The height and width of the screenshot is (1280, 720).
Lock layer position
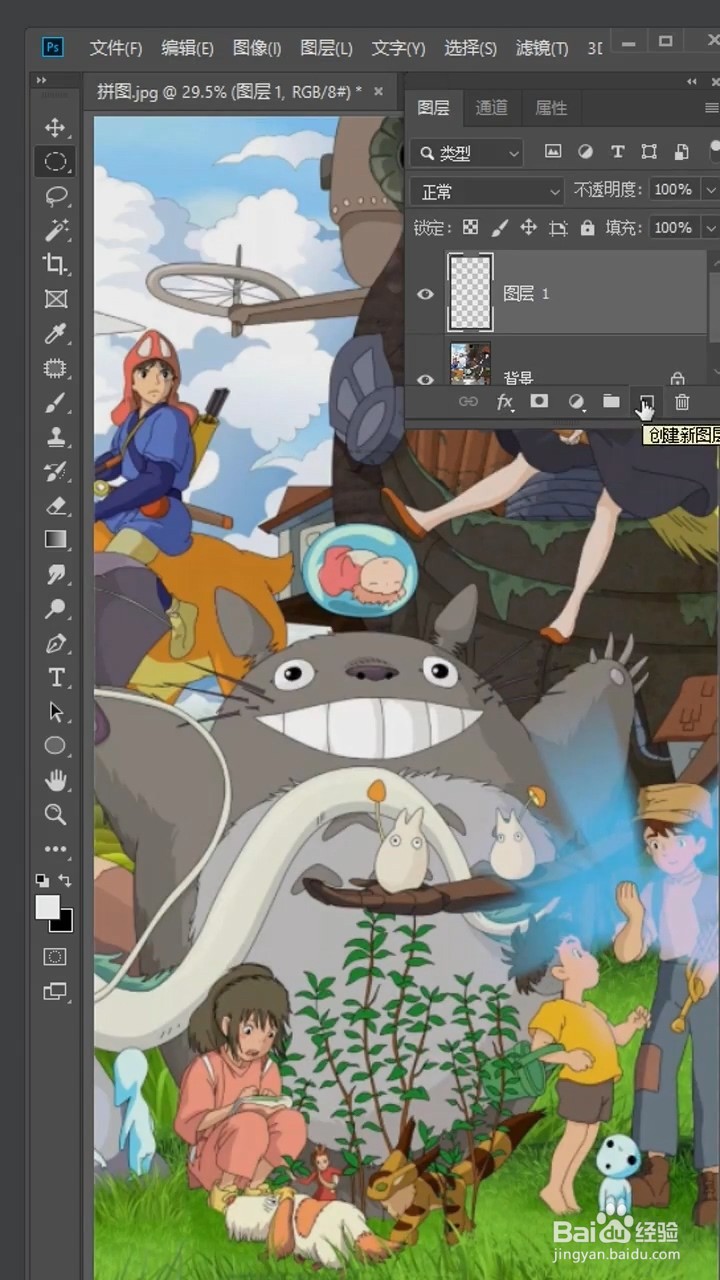click(x=528, y=228)
